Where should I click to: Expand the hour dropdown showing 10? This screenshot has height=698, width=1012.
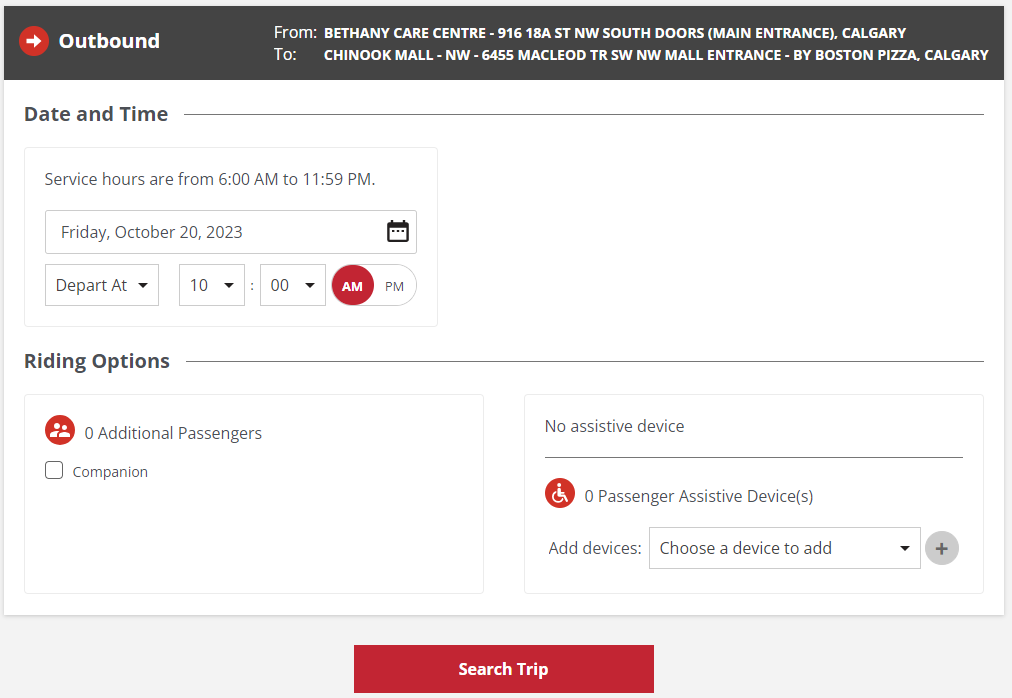212,286
